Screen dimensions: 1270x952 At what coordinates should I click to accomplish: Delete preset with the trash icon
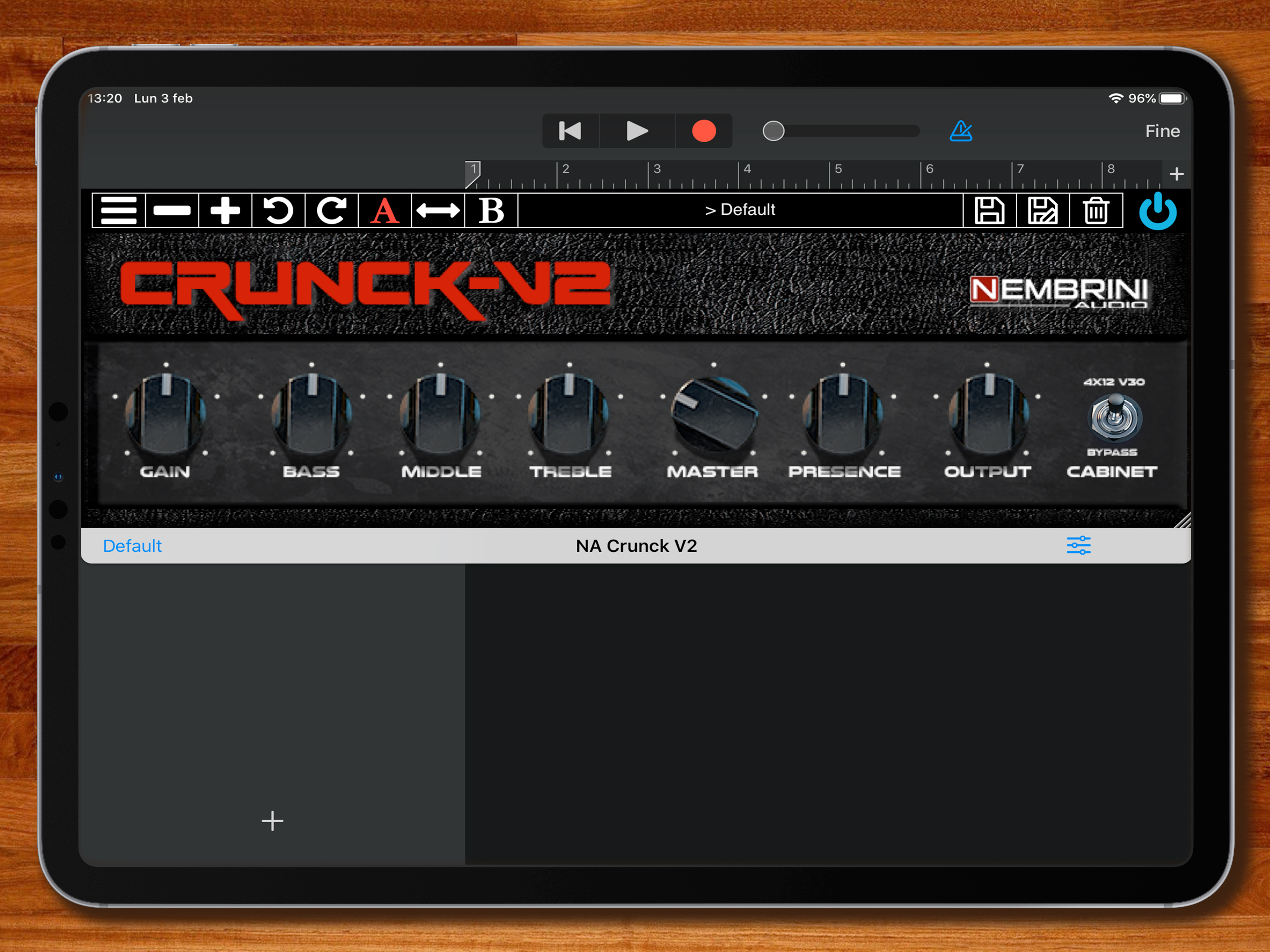1096,211
